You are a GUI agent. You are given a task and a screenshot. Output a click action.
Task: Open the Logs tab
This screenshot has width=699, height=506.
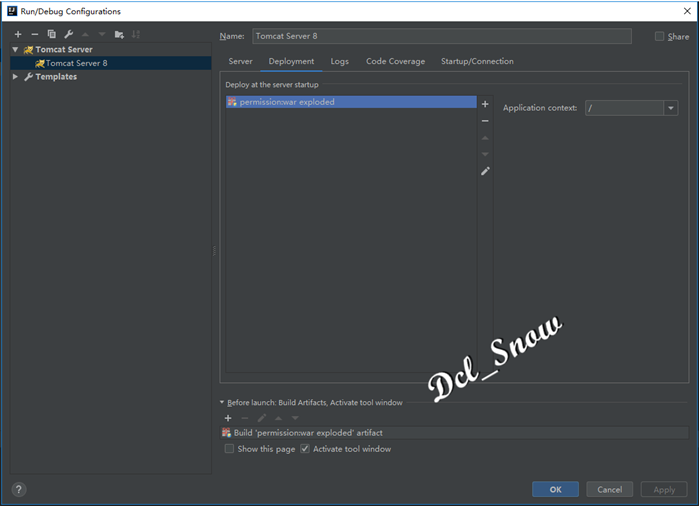340,62
